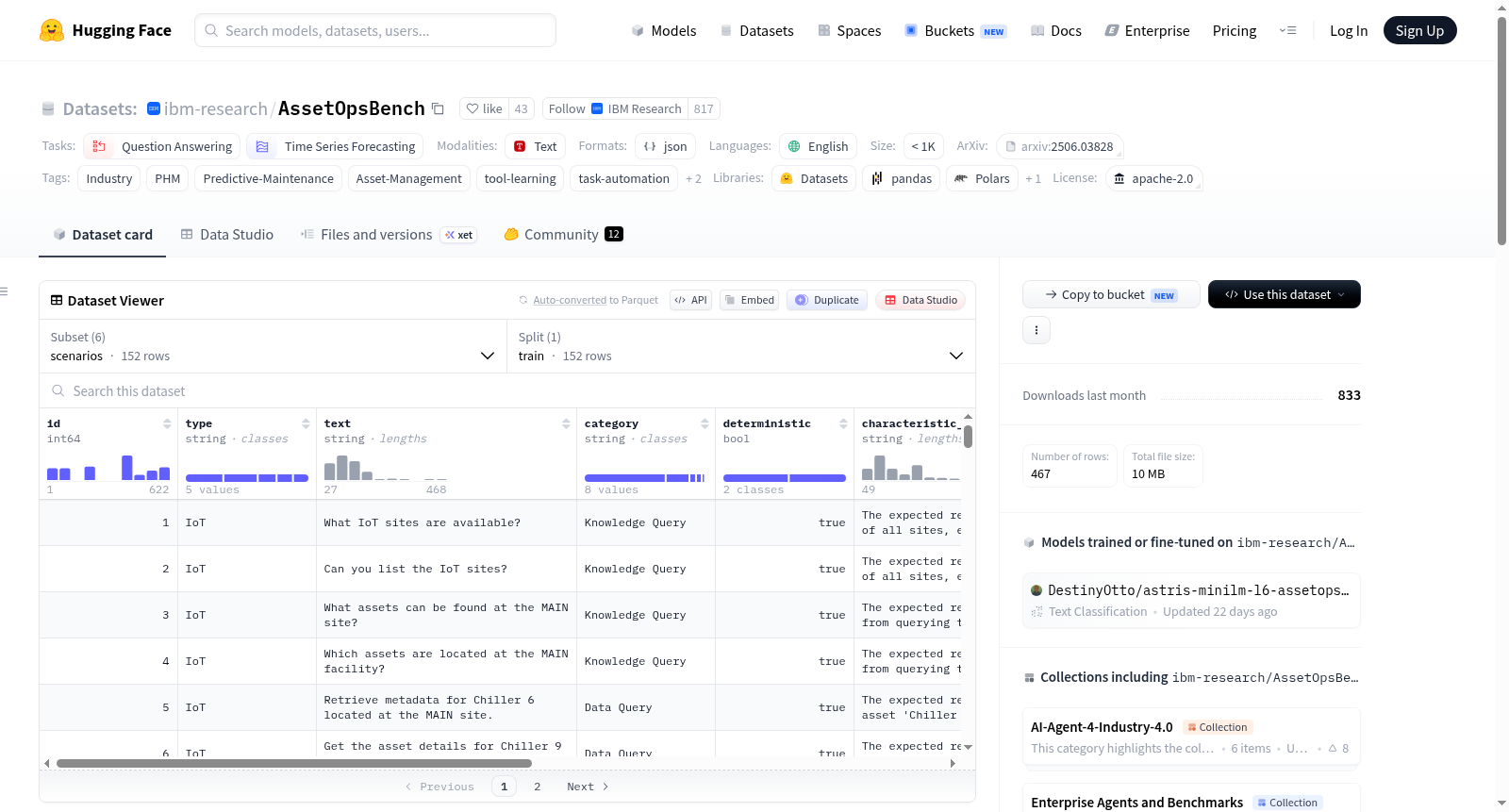Click the sidebar table of contents icon

(4, 291)
